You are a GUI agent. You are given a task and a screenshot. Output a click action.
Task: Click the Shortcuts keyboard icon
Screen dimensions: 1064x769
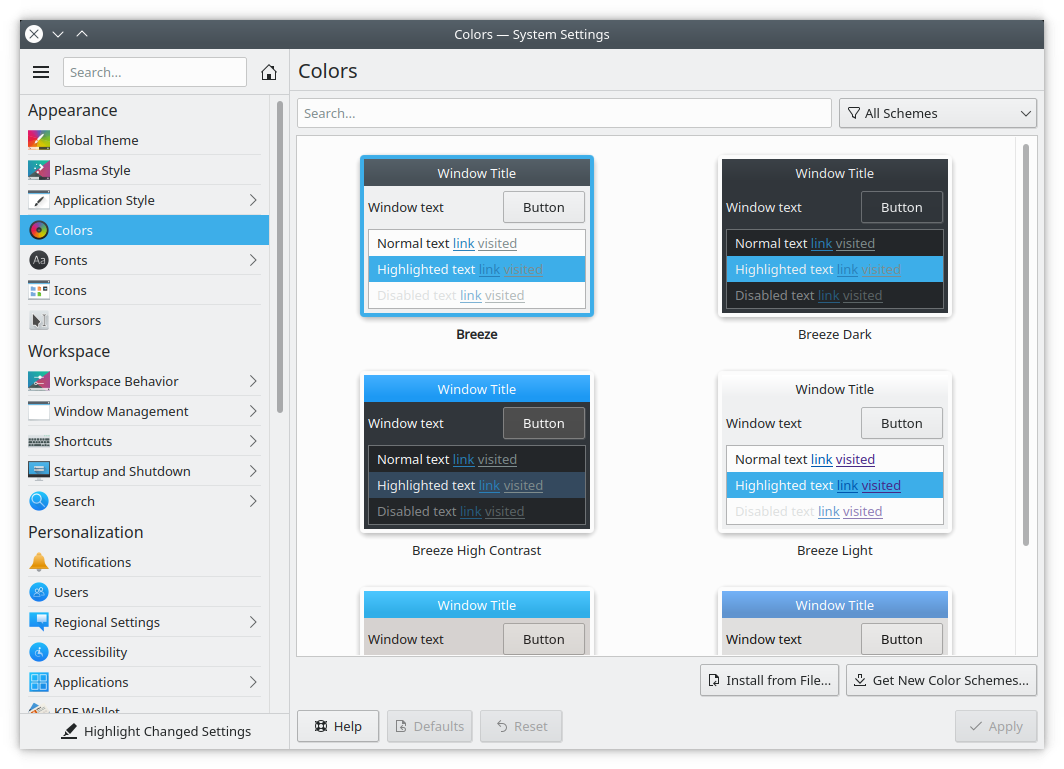[x=39, y=441]
